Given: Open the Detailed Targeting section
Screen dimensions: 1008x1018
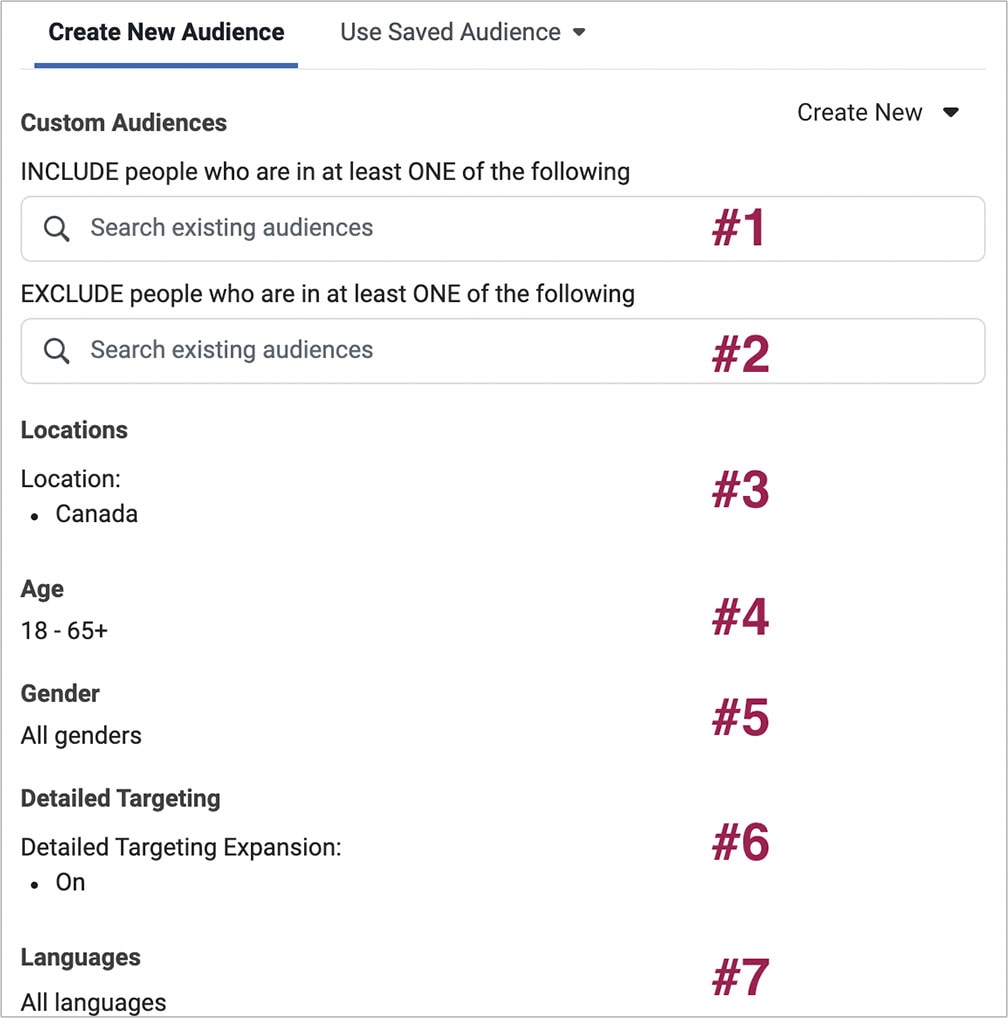Looking at the screenshot, I should point(120,799).
